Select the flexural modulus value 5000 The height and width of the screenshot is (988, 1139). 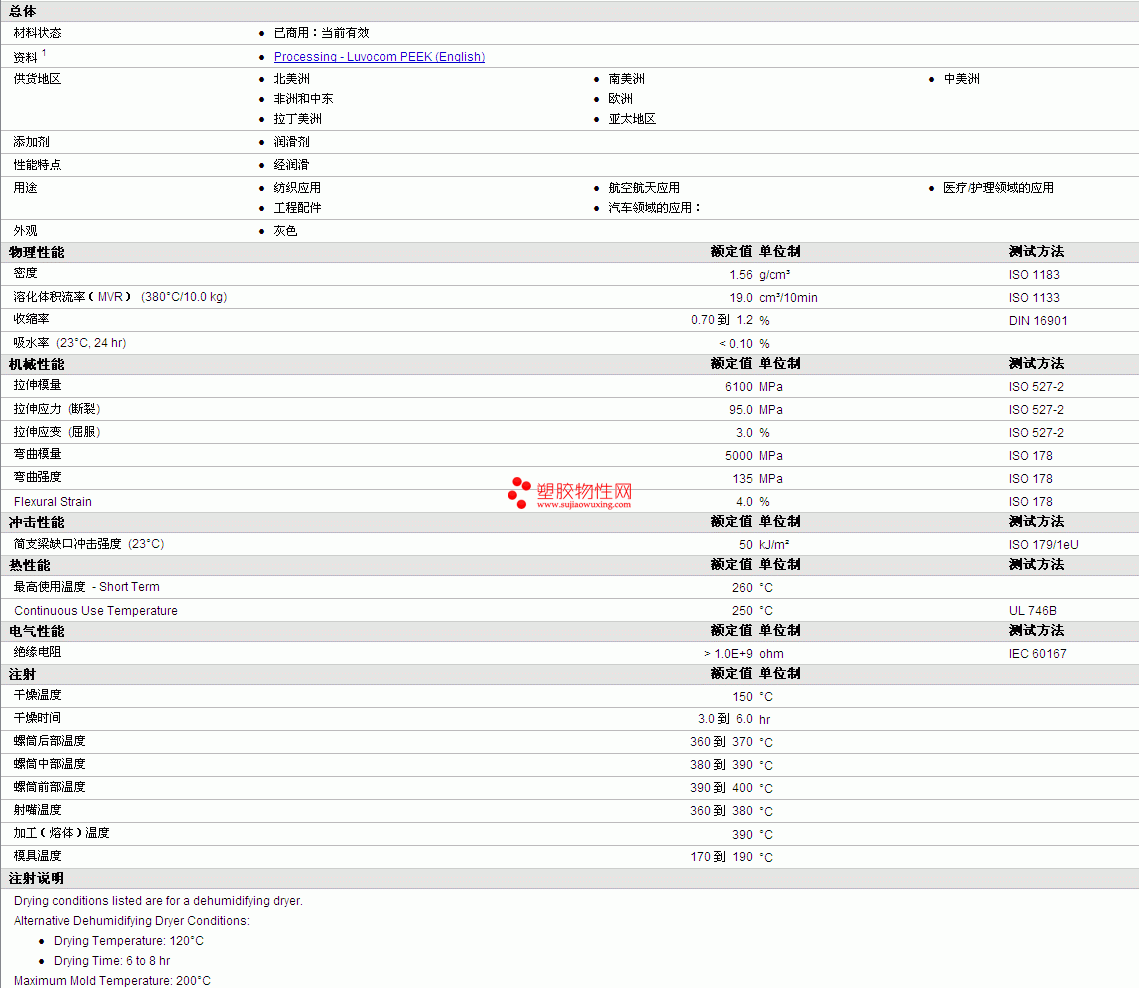(x=739, y=455)
